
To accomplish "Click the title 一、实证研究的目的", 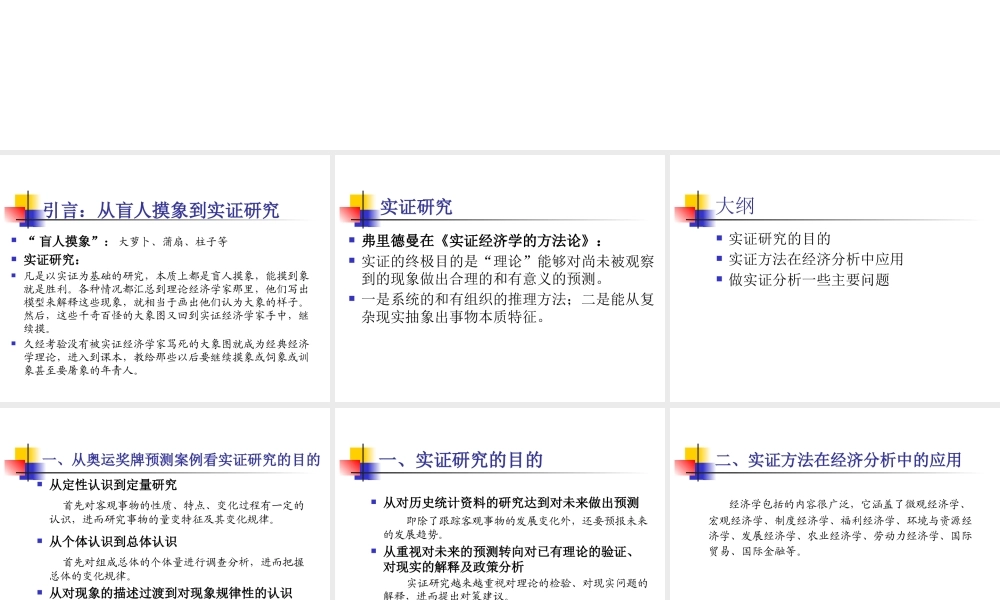I will coord(460,460).
